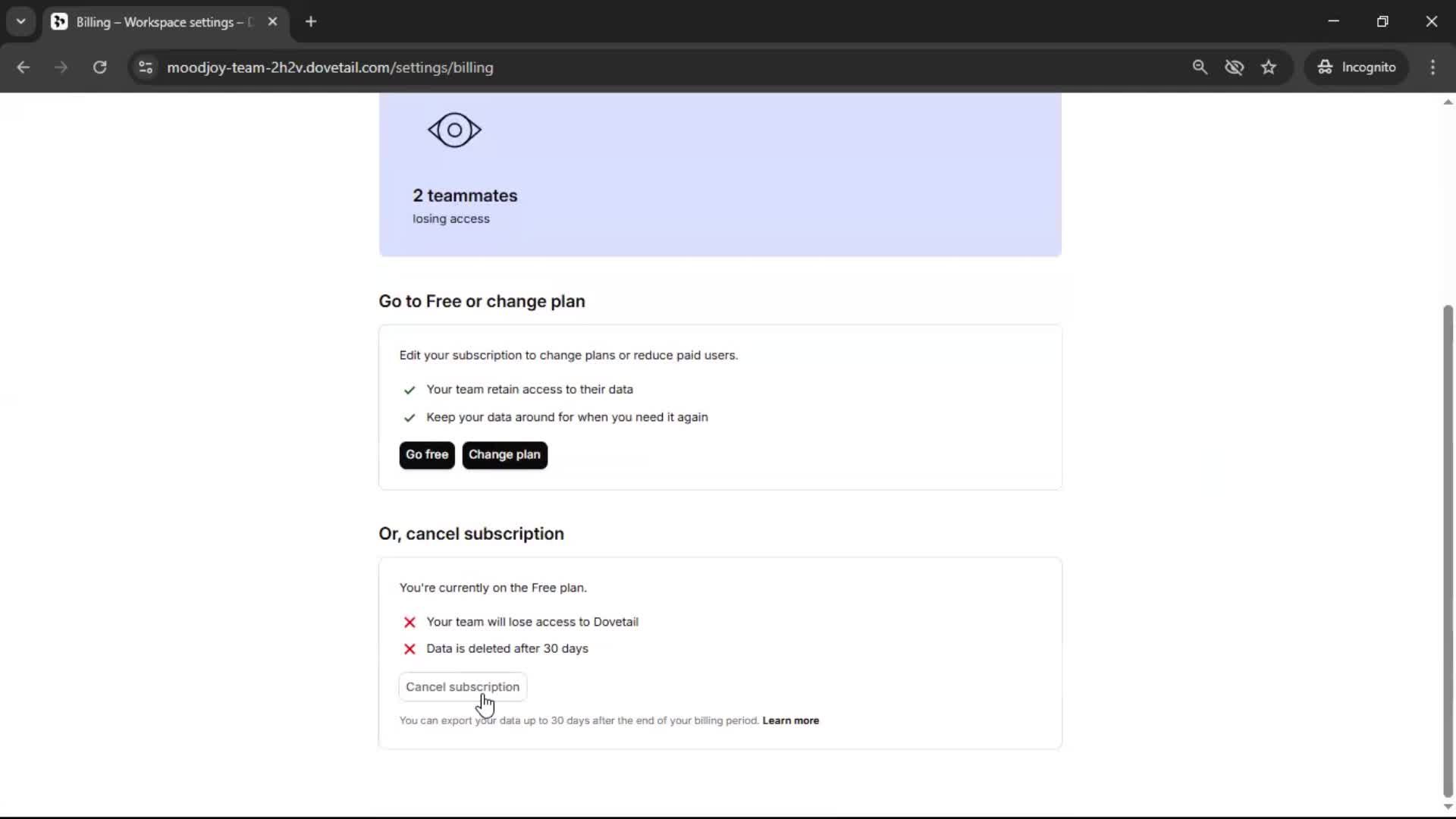Click the Change plan button
This screenshot has height=819, width=1456.
504,455
